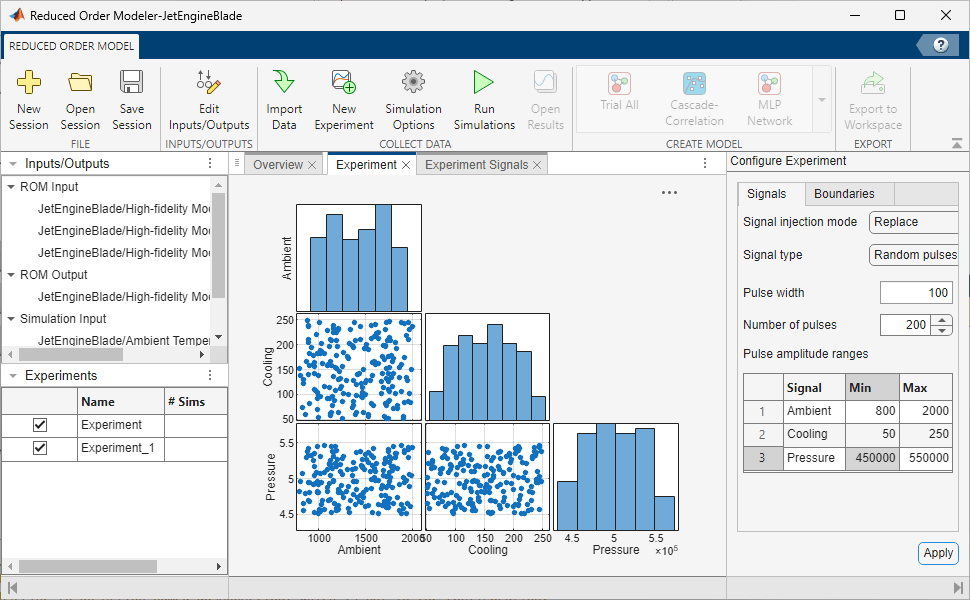The width and height of the screenshot is (970, 600).
Task: Open Simulation Options
Action: [x=413, y=97]
